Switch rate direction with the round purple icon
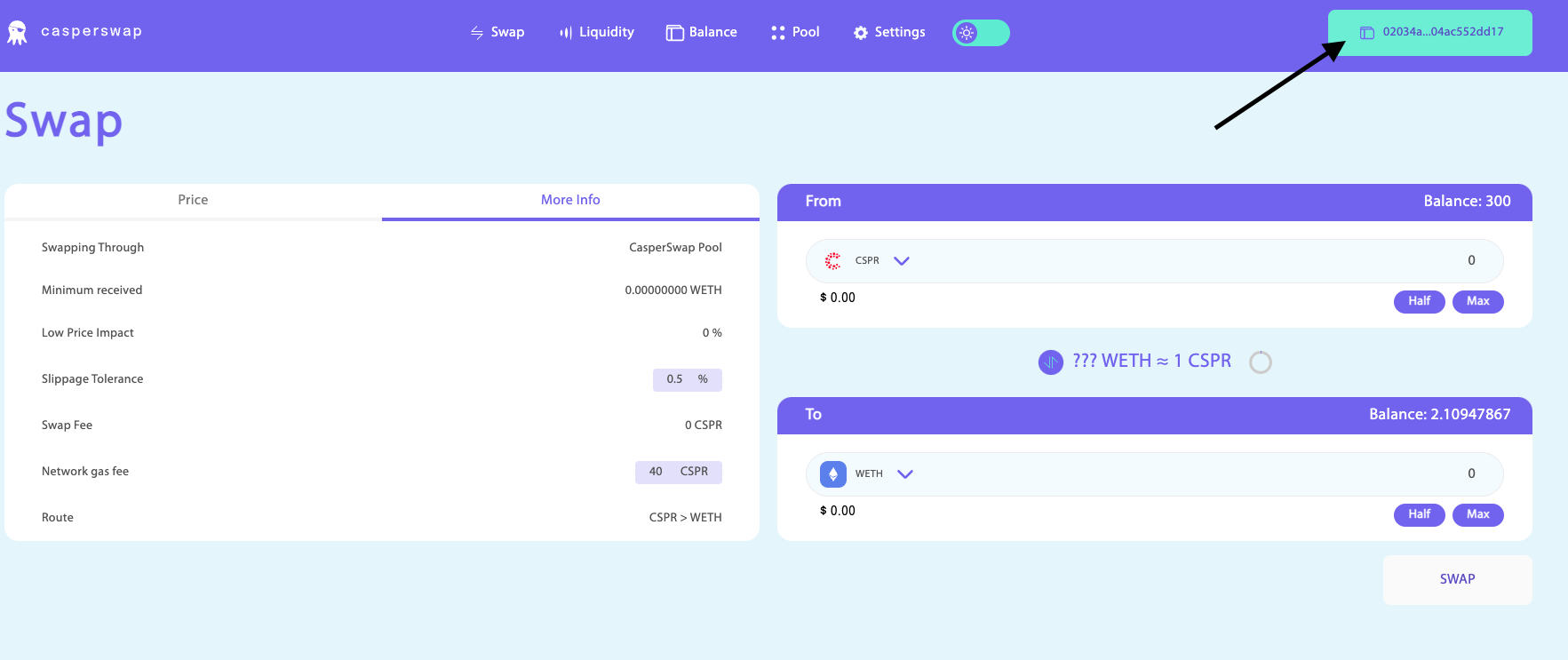1568x660 pixels. [1051, 362]
